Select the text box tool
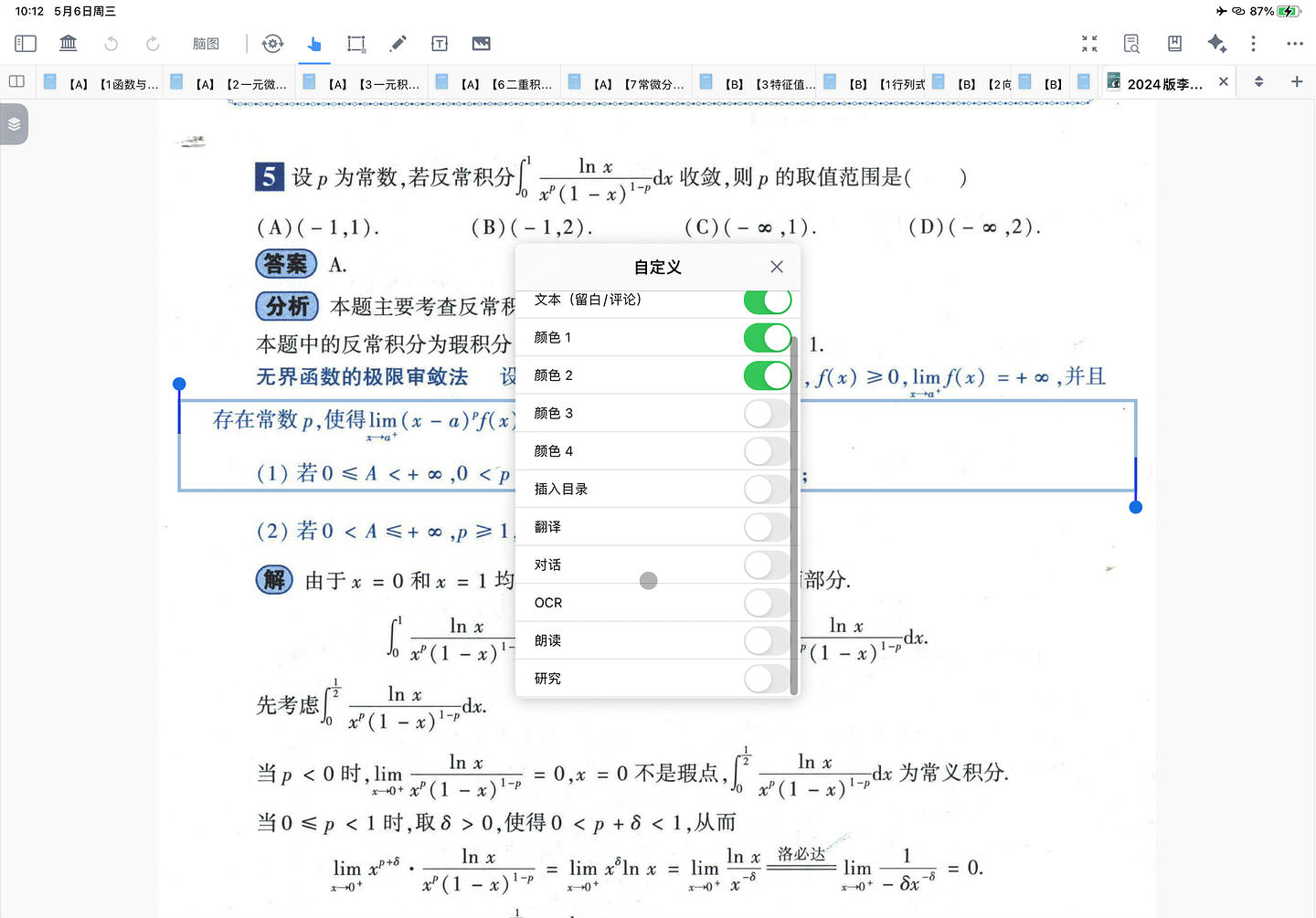Viewport: 1316px width, 918px height. (440, 43)
